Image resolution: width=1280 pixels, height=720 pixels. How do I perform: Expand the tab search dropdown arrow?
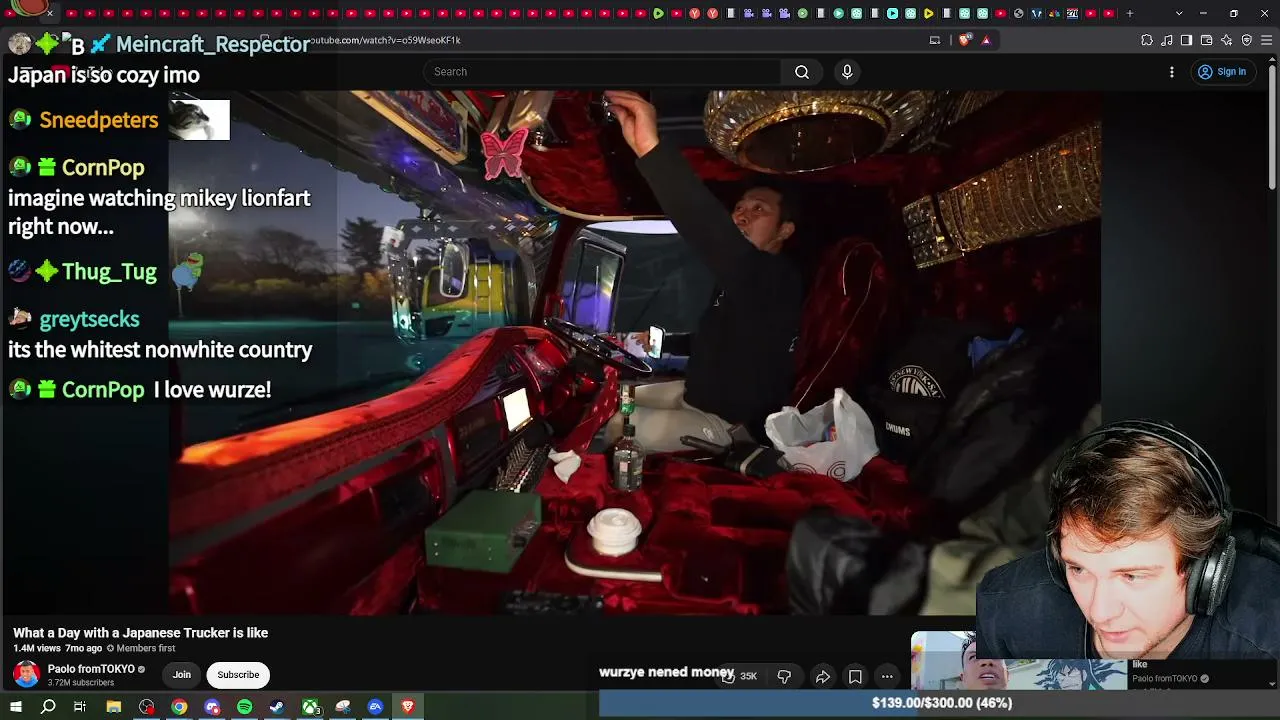[x=1179, y=13]
